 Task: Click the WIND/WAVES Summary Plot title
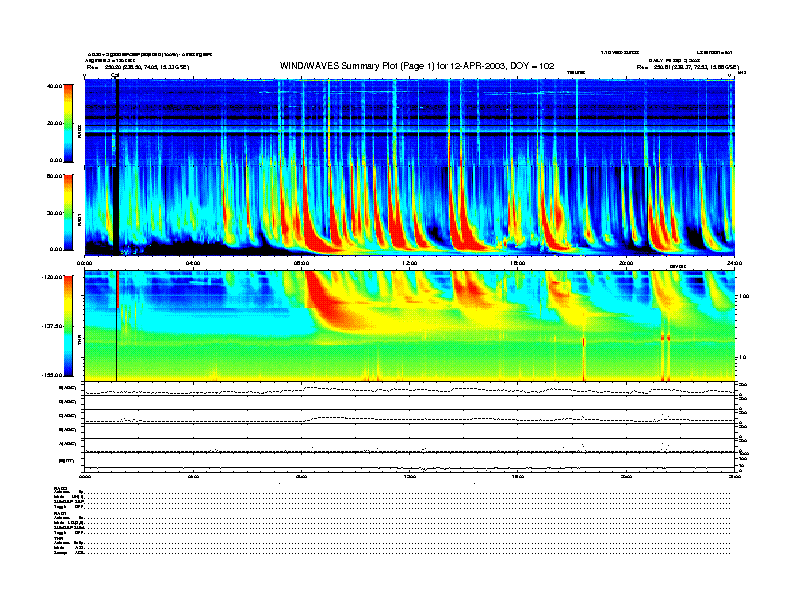(417, 66)
